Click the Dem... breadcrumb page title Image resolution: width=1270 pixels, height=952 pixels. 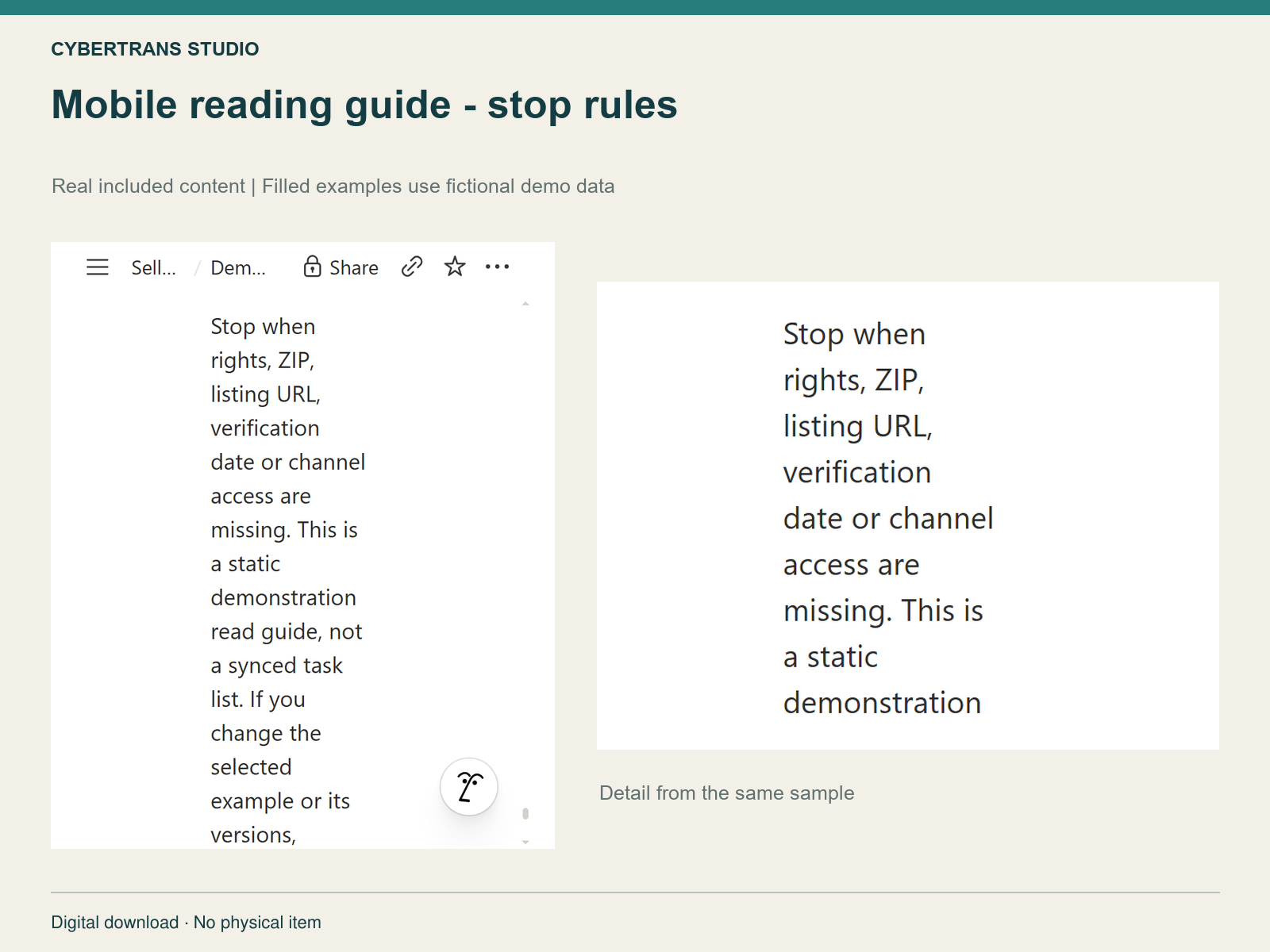pos(238,268)
